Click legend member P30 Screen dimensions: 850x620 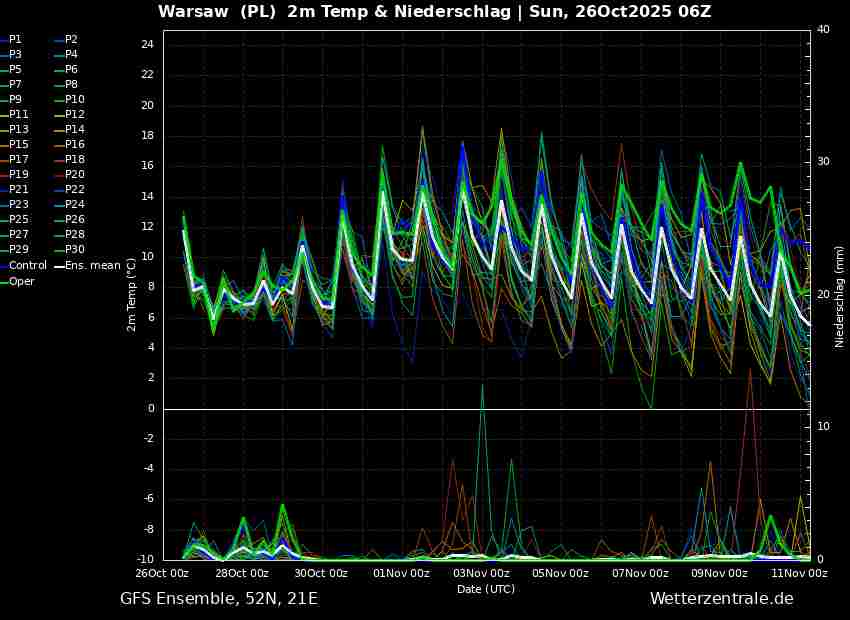click(69, 249)
